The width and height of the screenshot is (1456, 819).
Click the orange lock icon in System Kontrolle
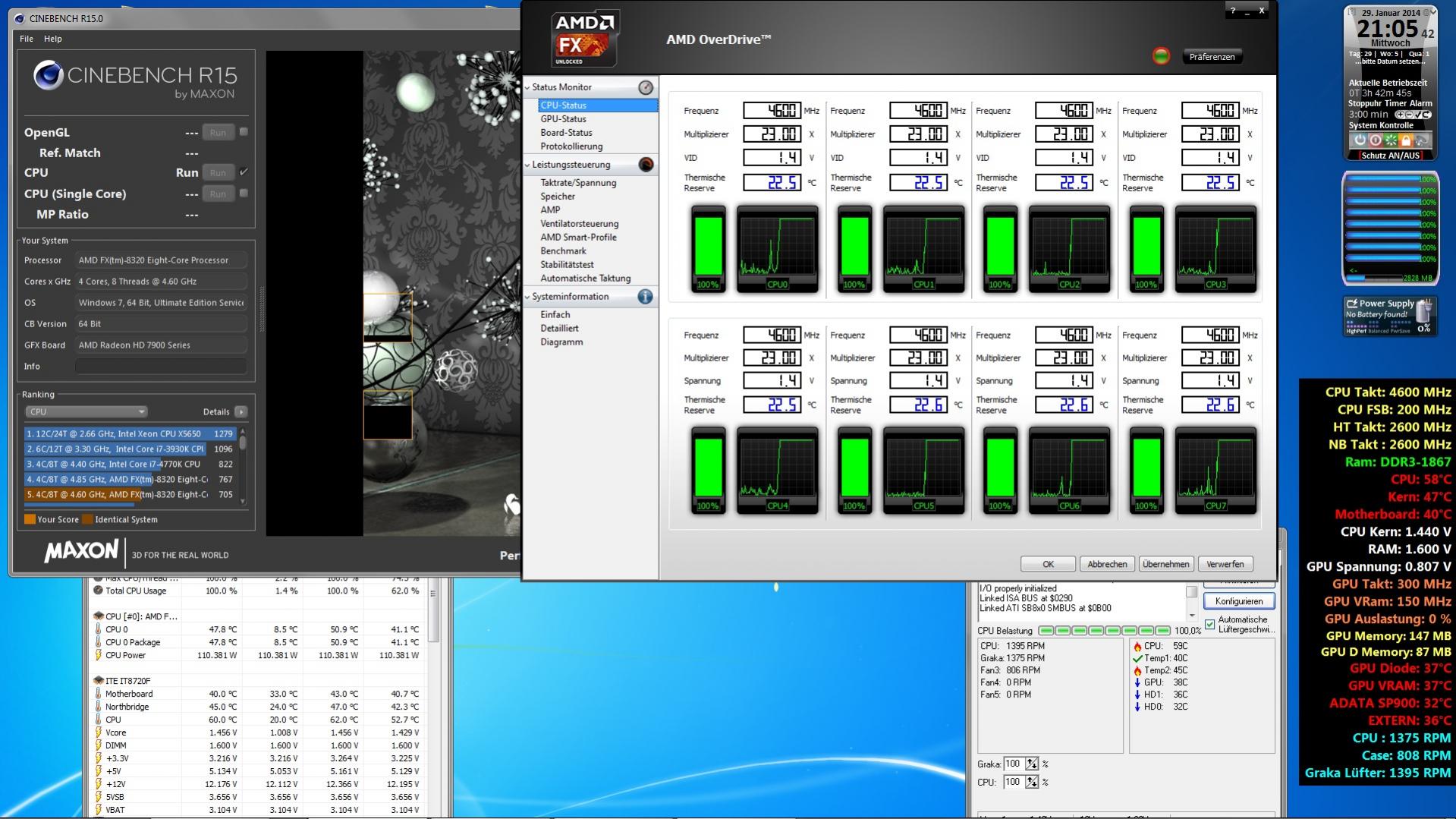[x=1406, y=140]
